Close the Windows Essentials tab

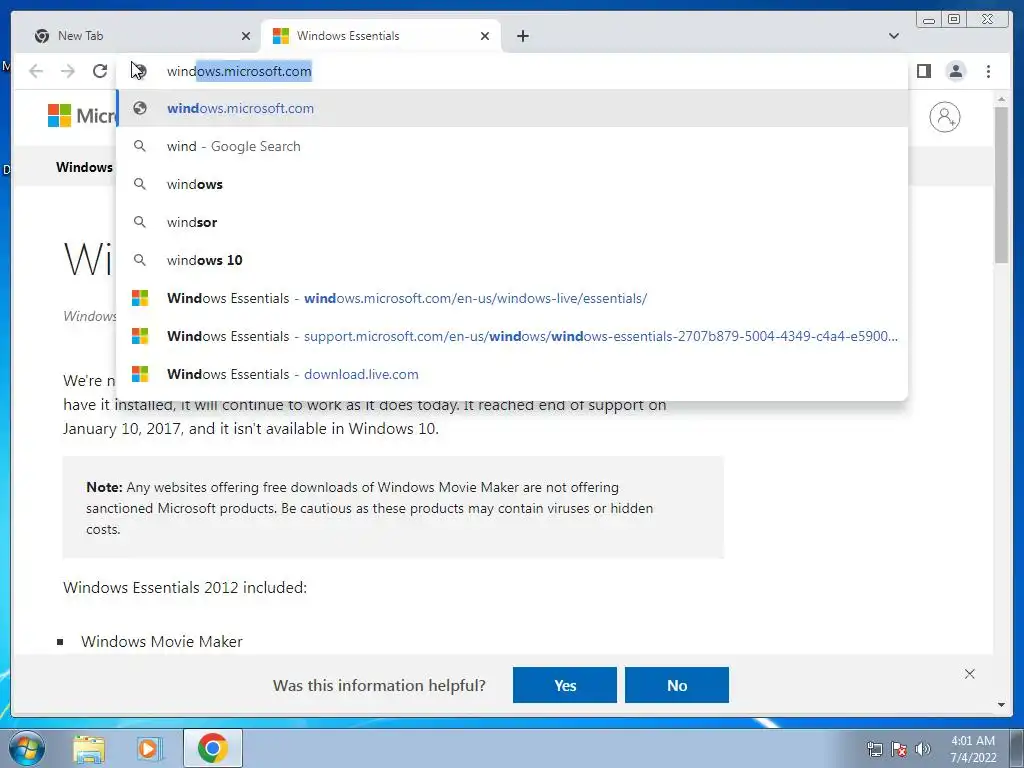(485, 36)
